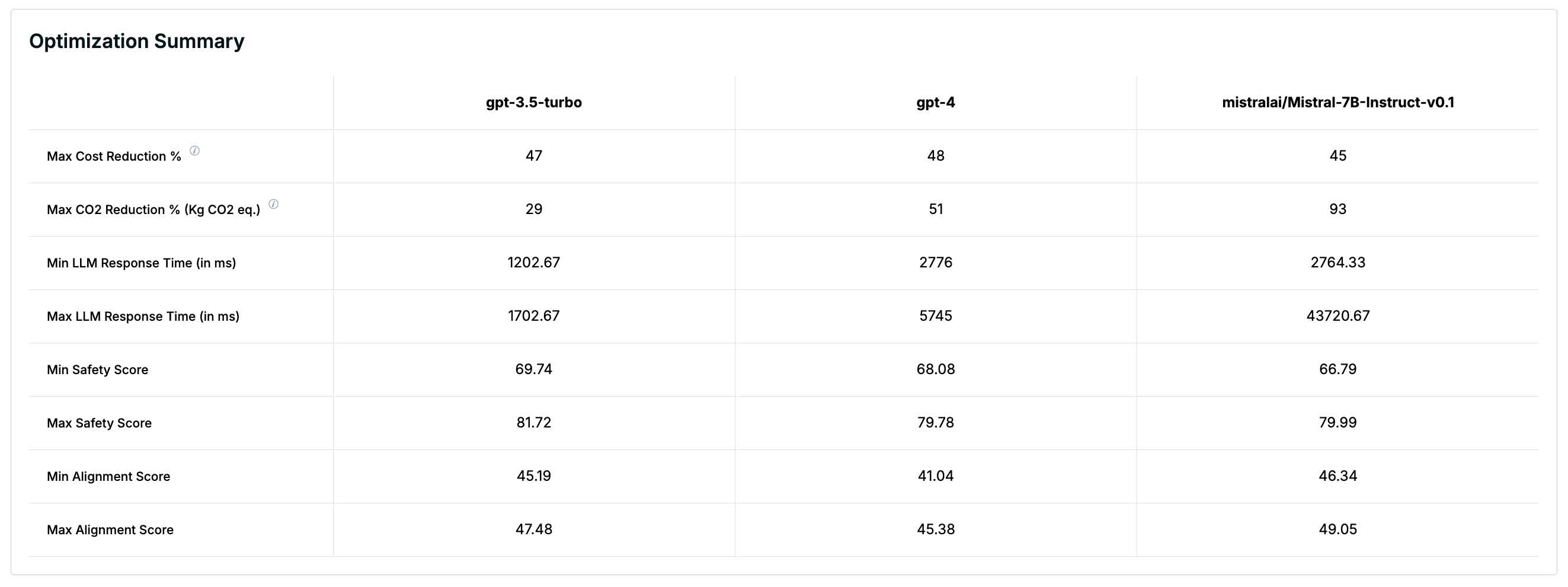This screenshot has height=587, width=1568.
Task: Click the Max Alignment Score row label
Action: (x=110, y=529)
